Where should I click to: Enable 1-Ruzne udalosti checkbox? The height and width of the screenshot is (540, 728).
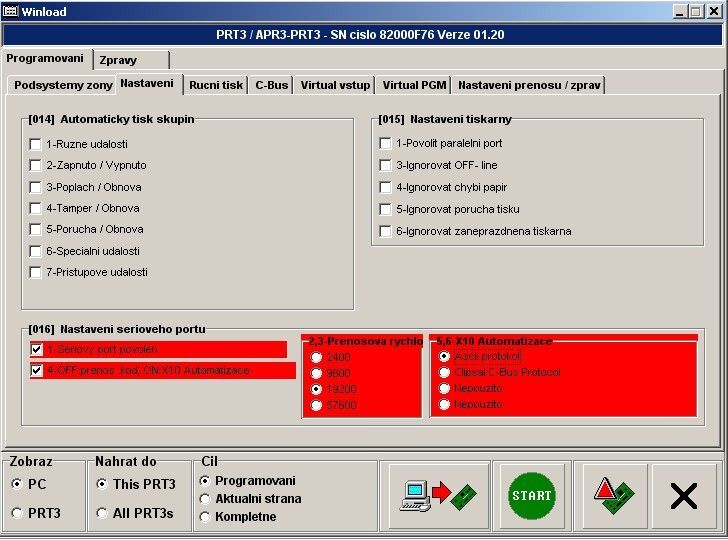(x=36, y=144)
